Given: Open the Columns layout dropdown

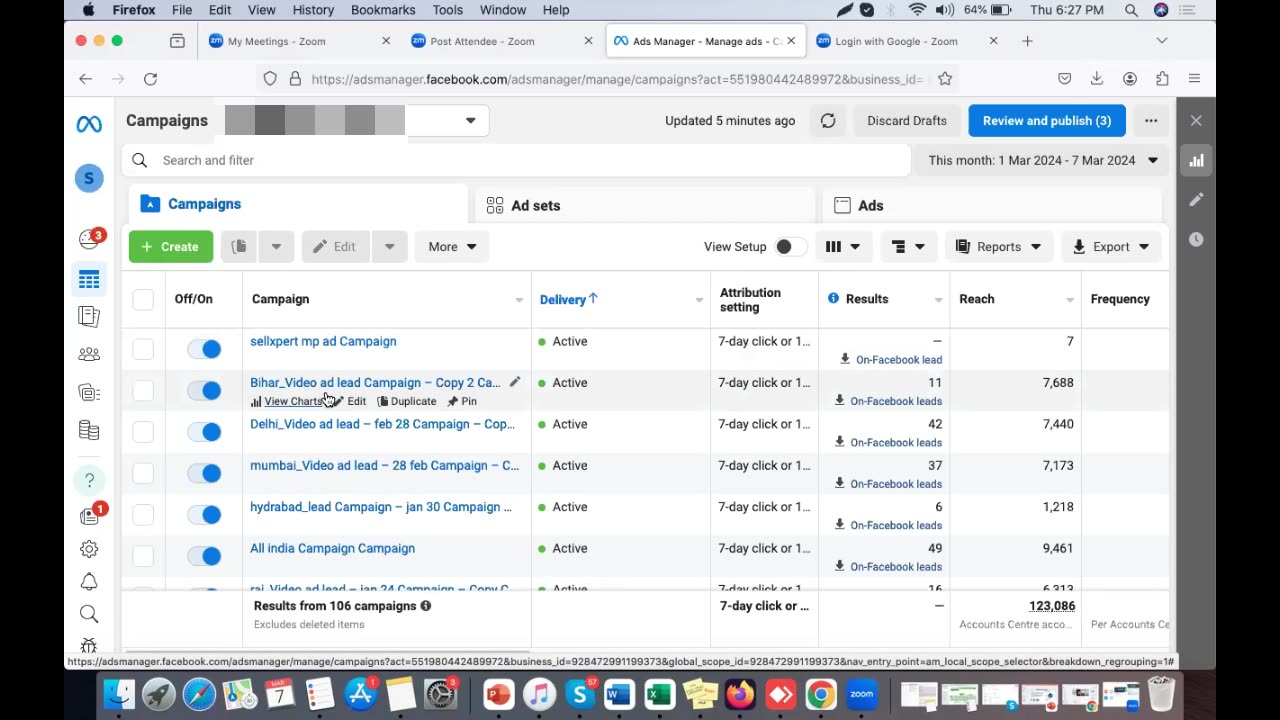Looking at the screenshot, I should point(842,247).
